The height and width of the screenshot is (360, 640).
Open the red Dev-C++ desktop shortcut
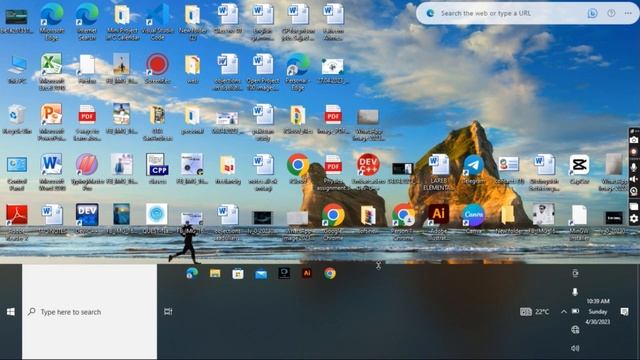click(368, 172)
